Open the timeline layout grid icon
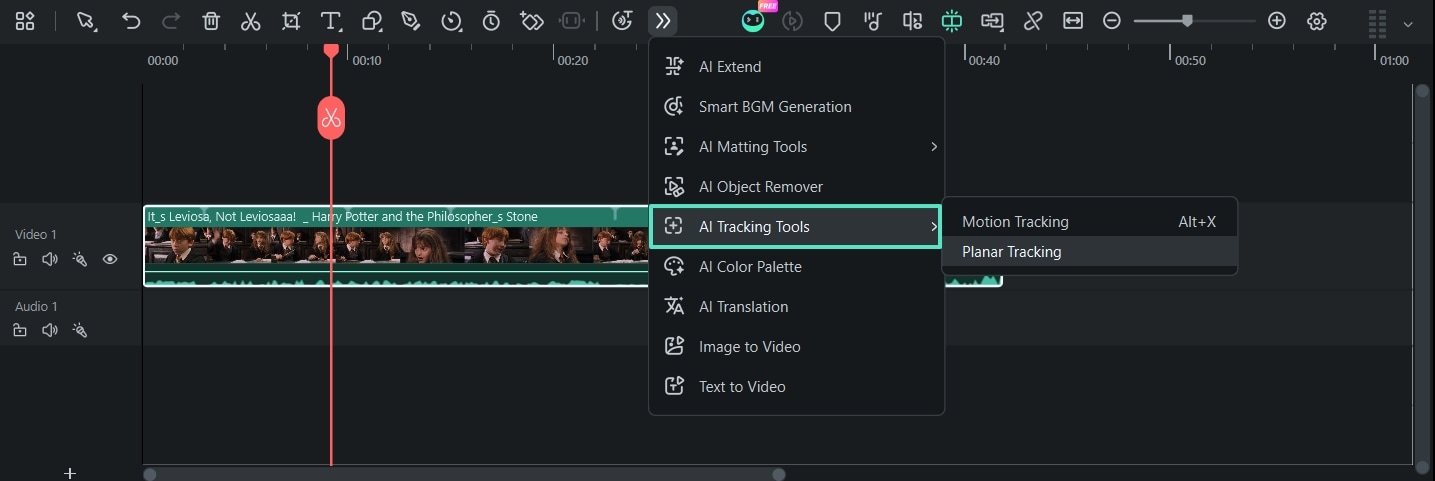This screenshot has width=1435, height=481. coord(25,21)
